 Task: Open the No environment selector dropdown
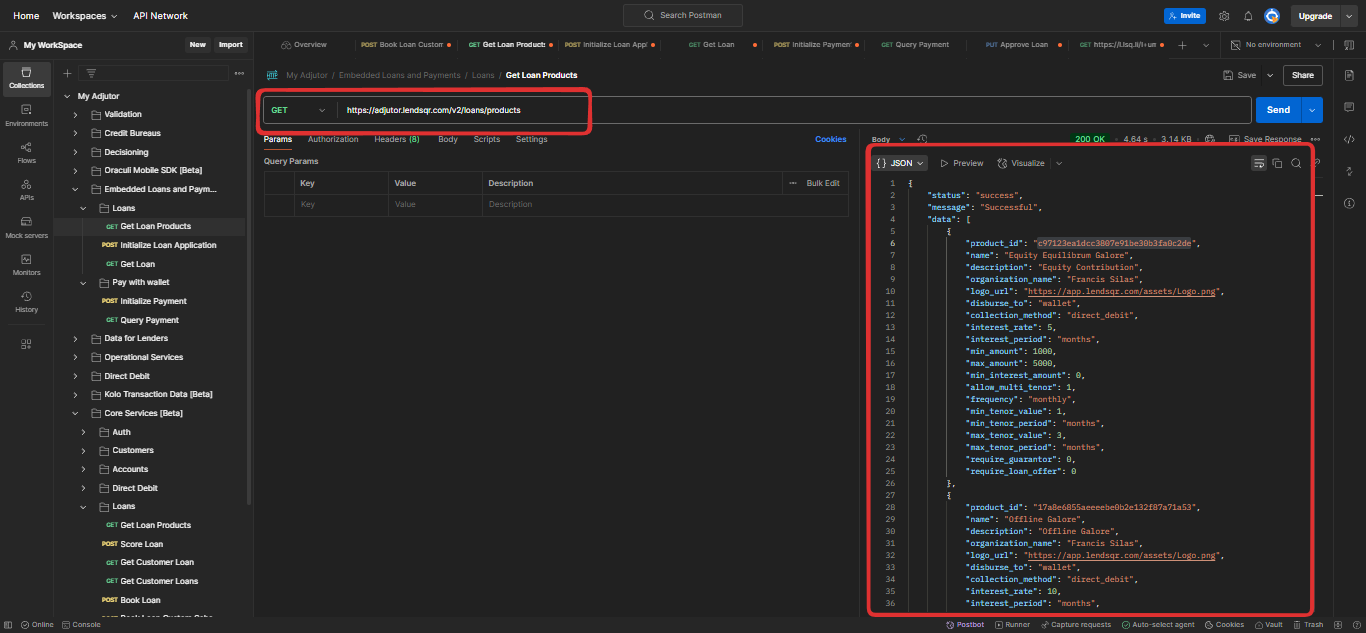click(1276, 45)
